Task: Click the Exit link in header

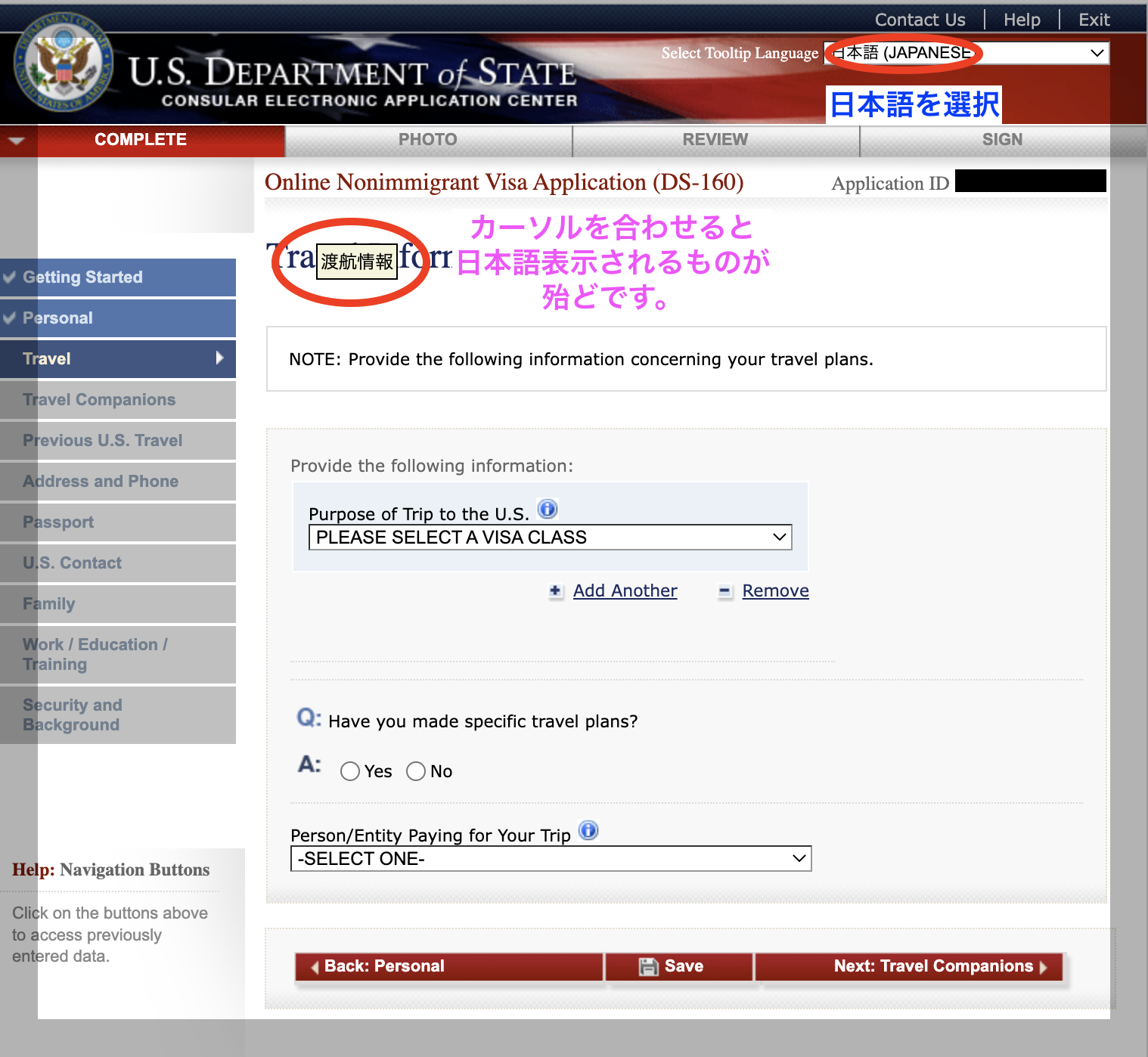Action: pos(1094,20)
